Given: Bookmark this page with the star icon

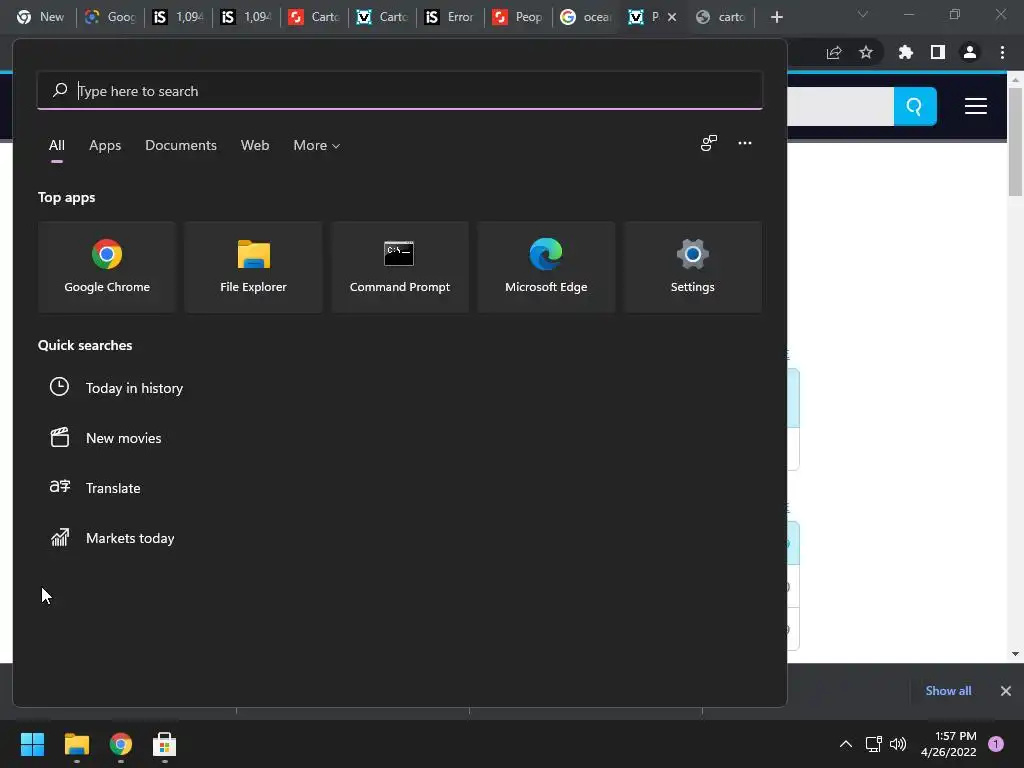Looking at the screenshot, I should (x=866, y=52).
